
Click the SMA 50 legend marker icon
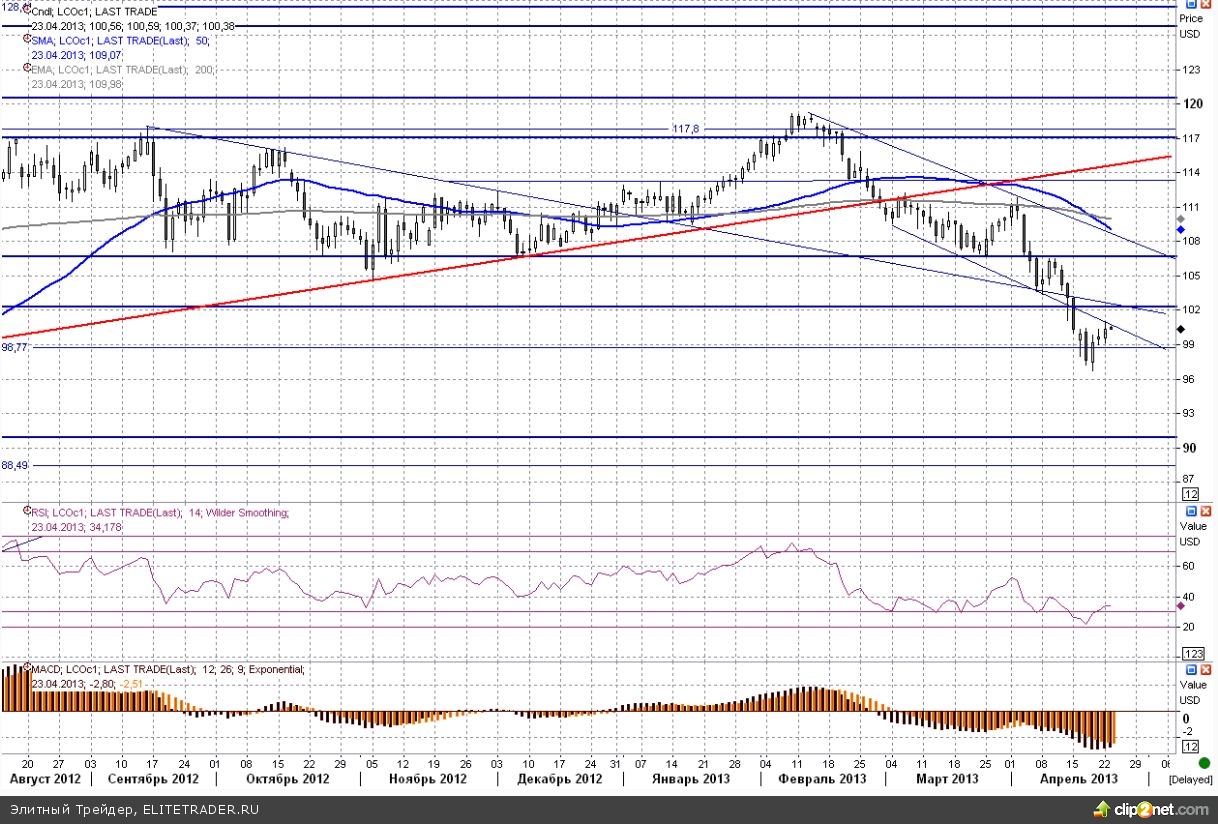pyautogui.click(x=27, y=41)
